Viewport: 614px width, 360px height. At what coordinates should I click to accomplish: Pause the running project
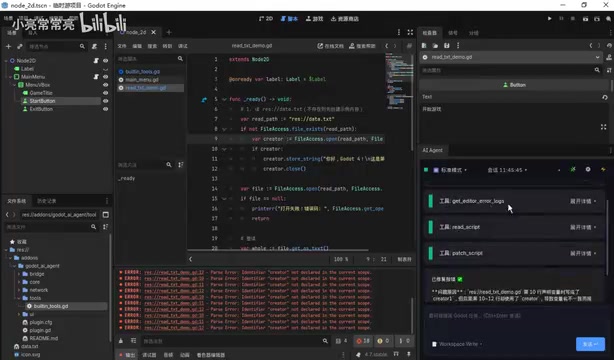point(561,18)
